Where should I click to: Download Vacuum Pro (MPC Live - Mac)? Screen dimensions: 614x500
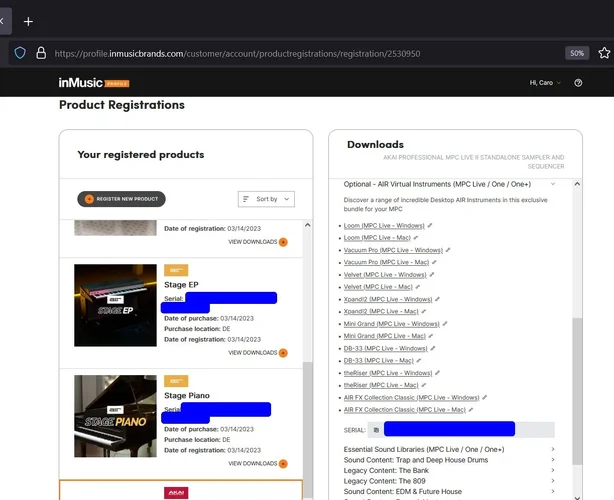386,262
